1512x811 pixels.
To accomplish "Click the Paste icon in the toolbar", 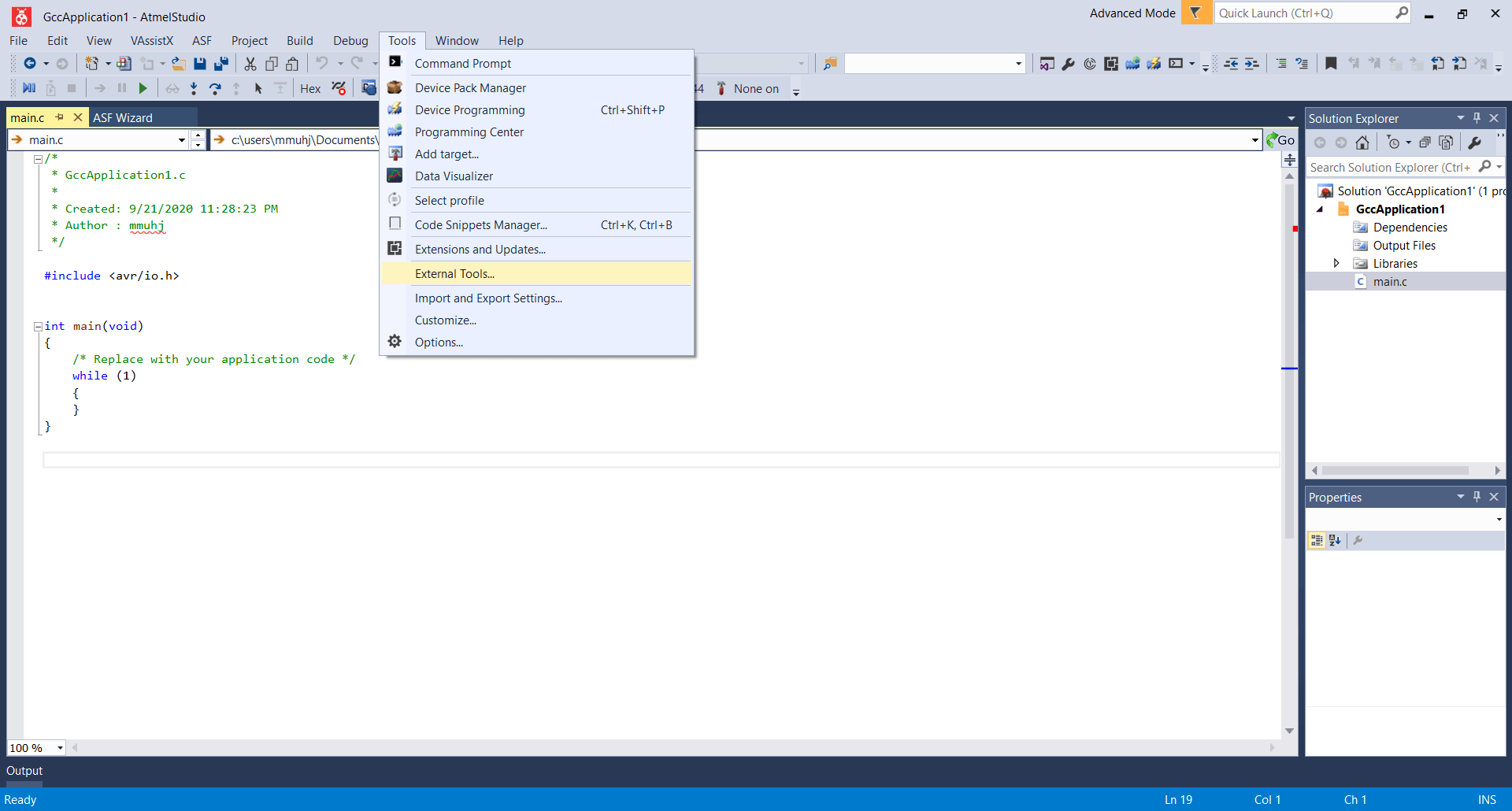I will click(293, 64).
